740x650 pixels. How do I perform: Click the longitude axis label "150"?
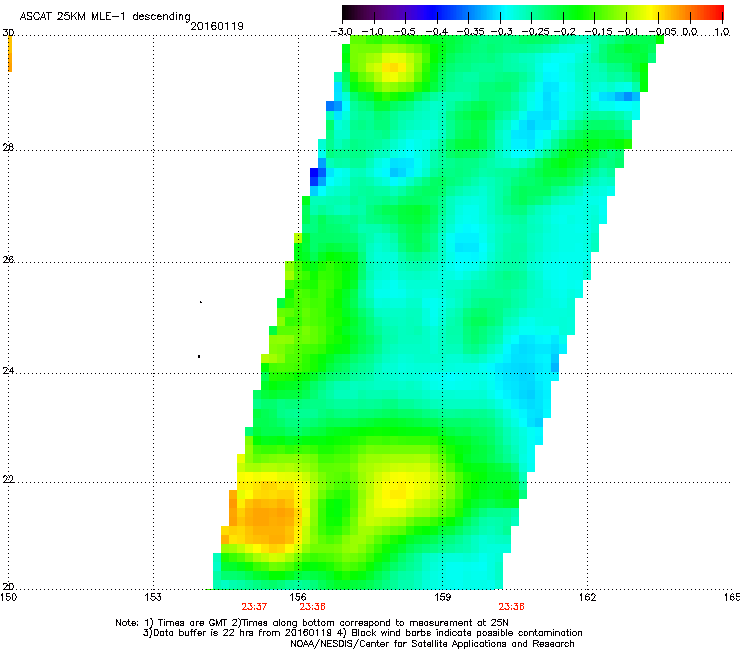tap(8, 597)
